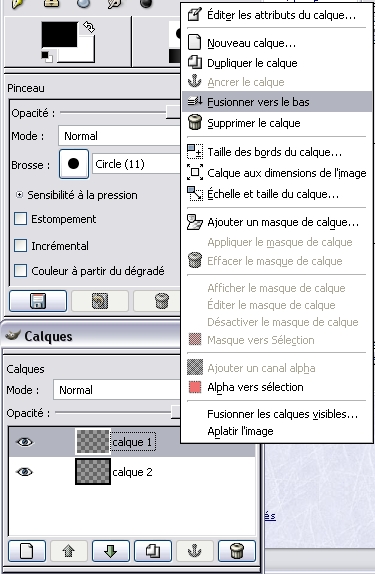
Task: Delete layer with the trash icon at bottom
Action: (237, 551)
